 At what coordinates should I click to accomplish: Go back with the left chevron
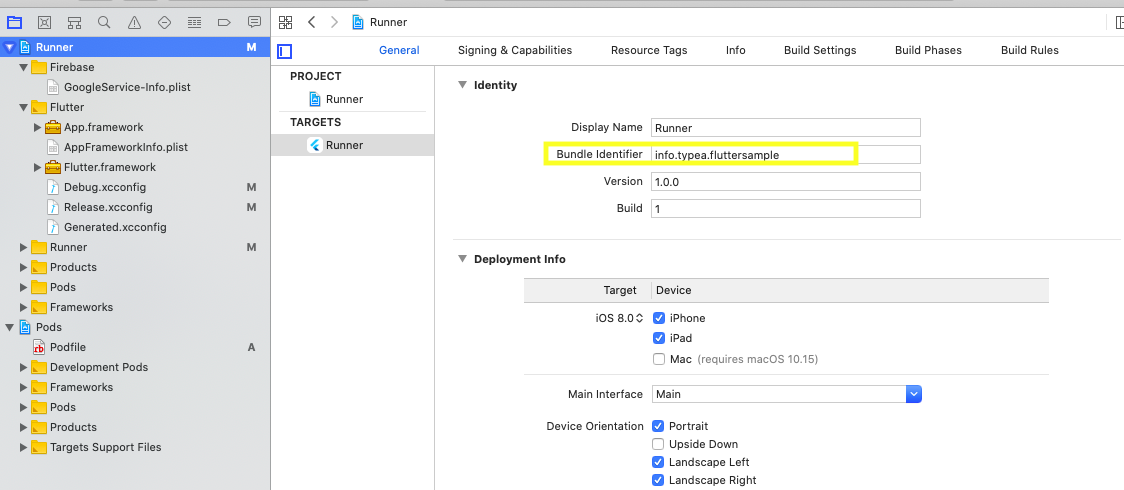click(312, 22)
